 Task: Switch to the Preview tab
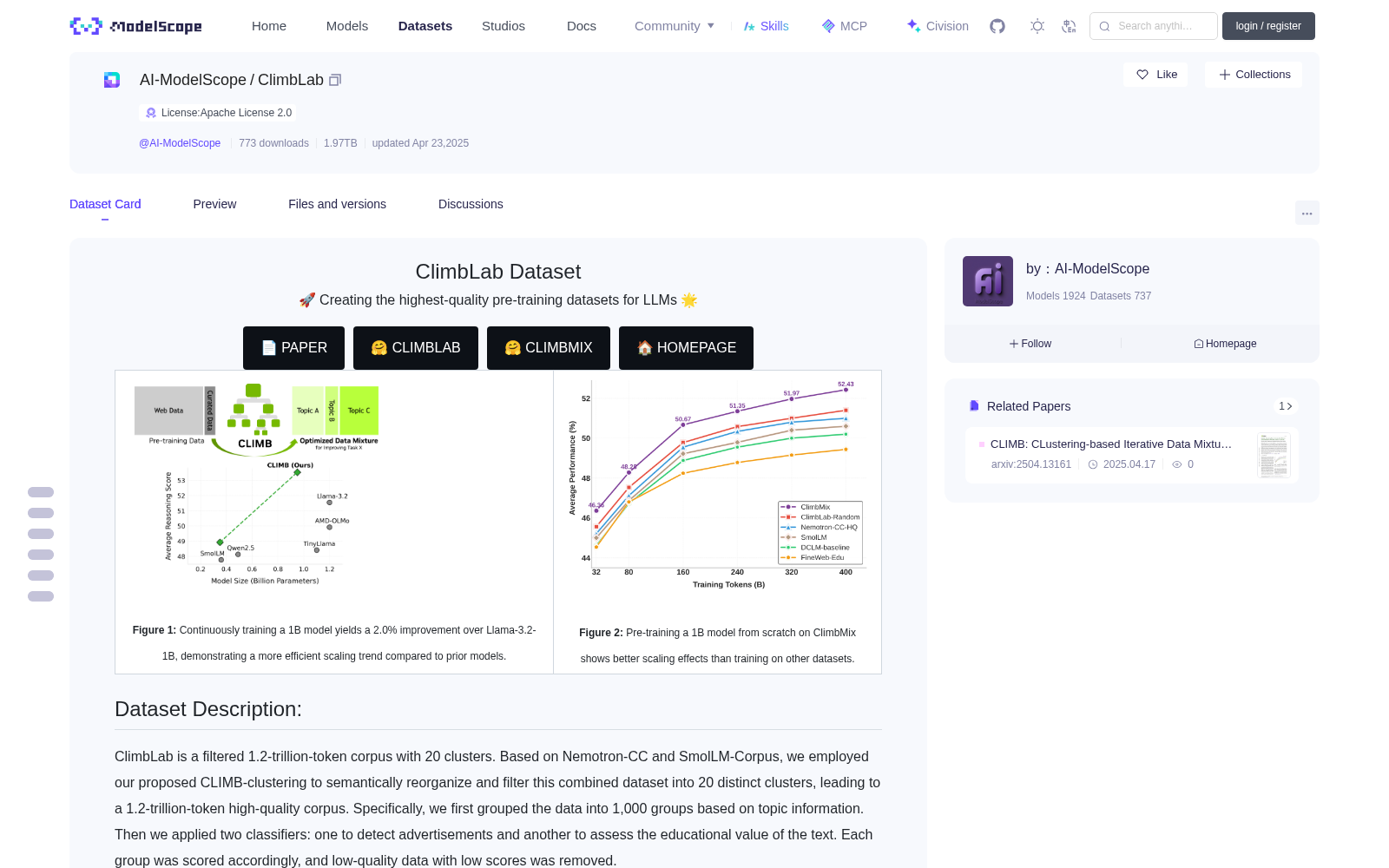tap(214, 204)
